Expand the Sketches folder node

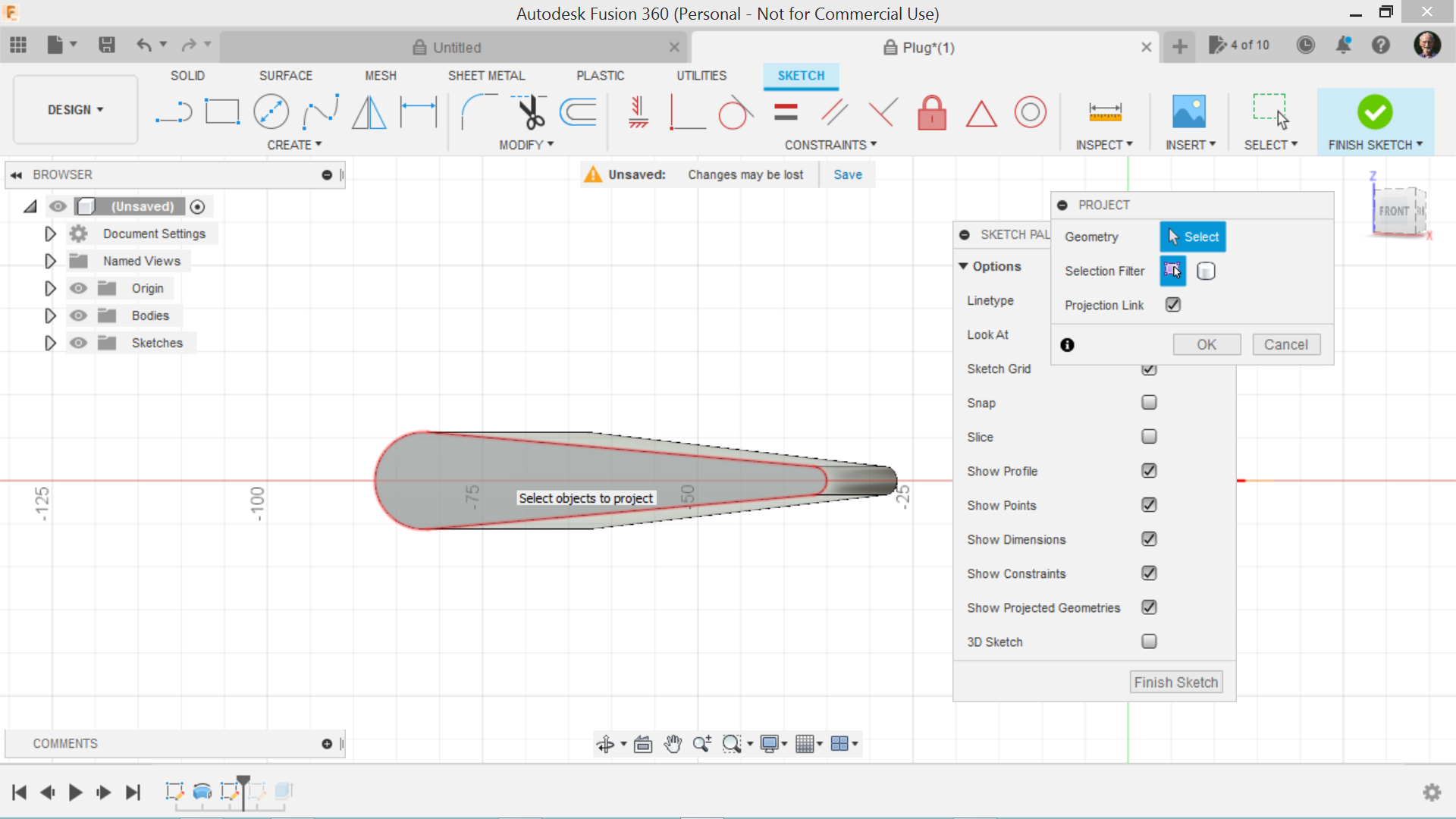[50, 343]
